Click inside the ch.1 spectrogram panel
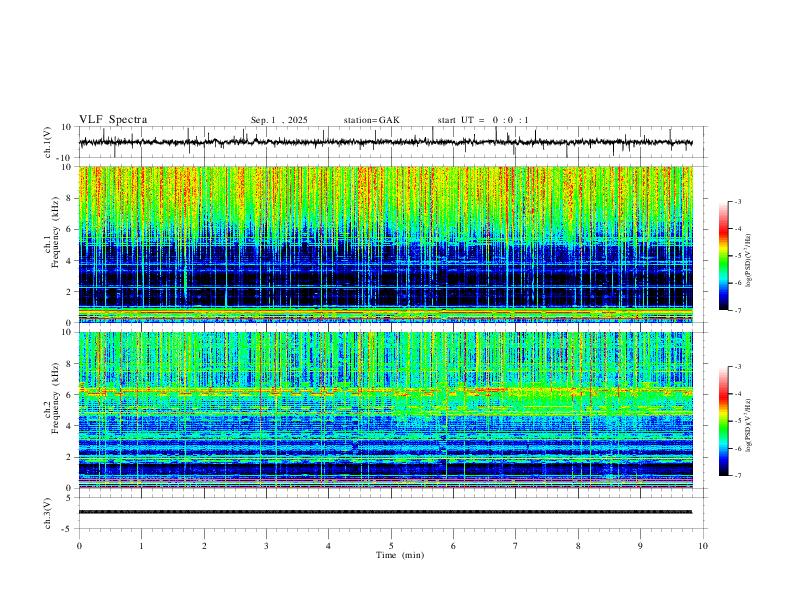This screenshot has height=612, width=792. tap(385, 244)
